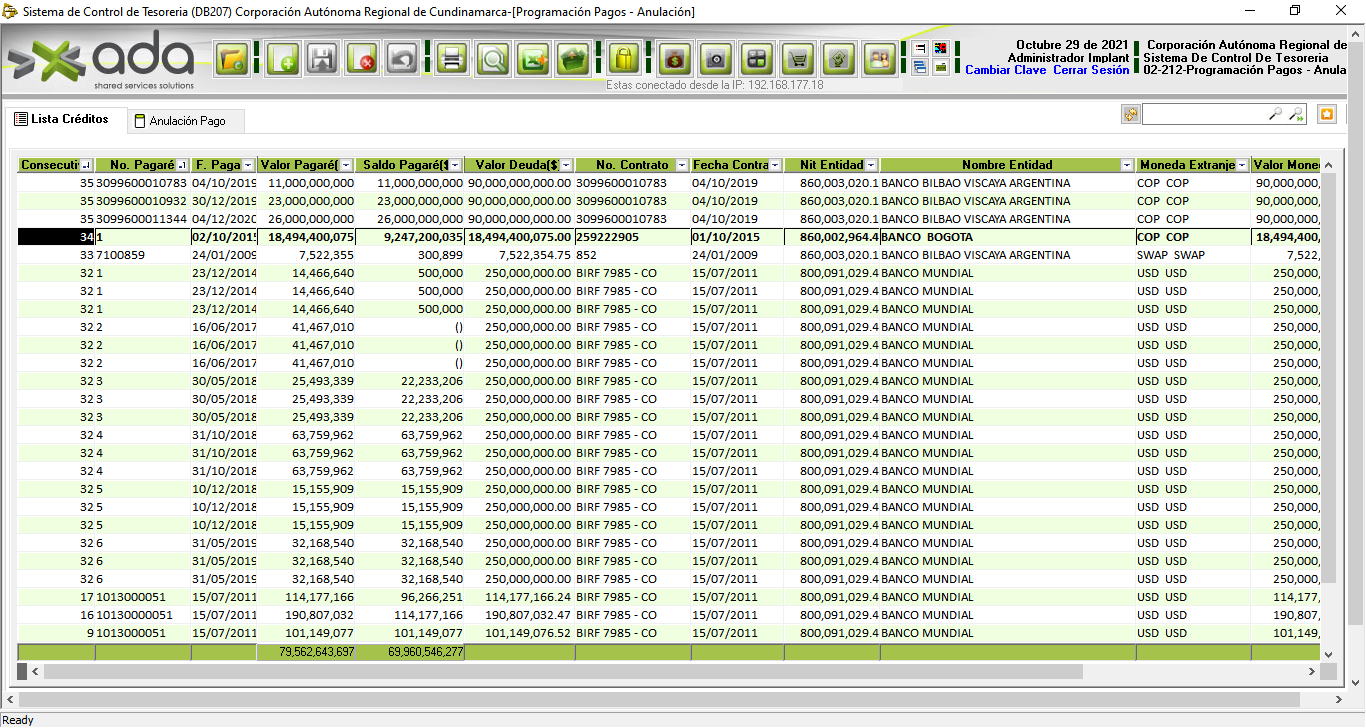Viewport: 1366px width, 728px height.
Task: Click inside the search text field
Action: click(1205, 115)
